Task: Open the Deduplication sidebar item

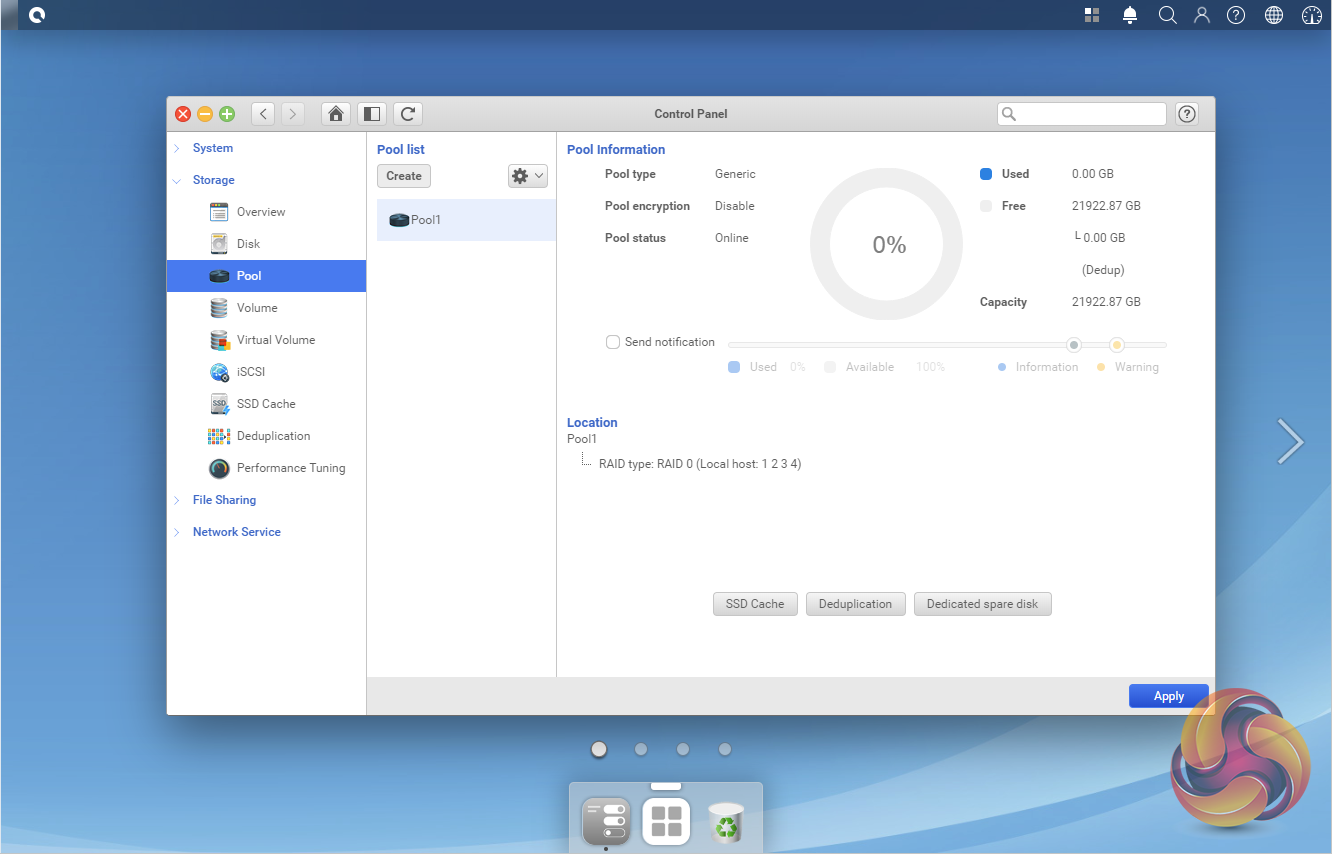Action: [x=273, y=436]
